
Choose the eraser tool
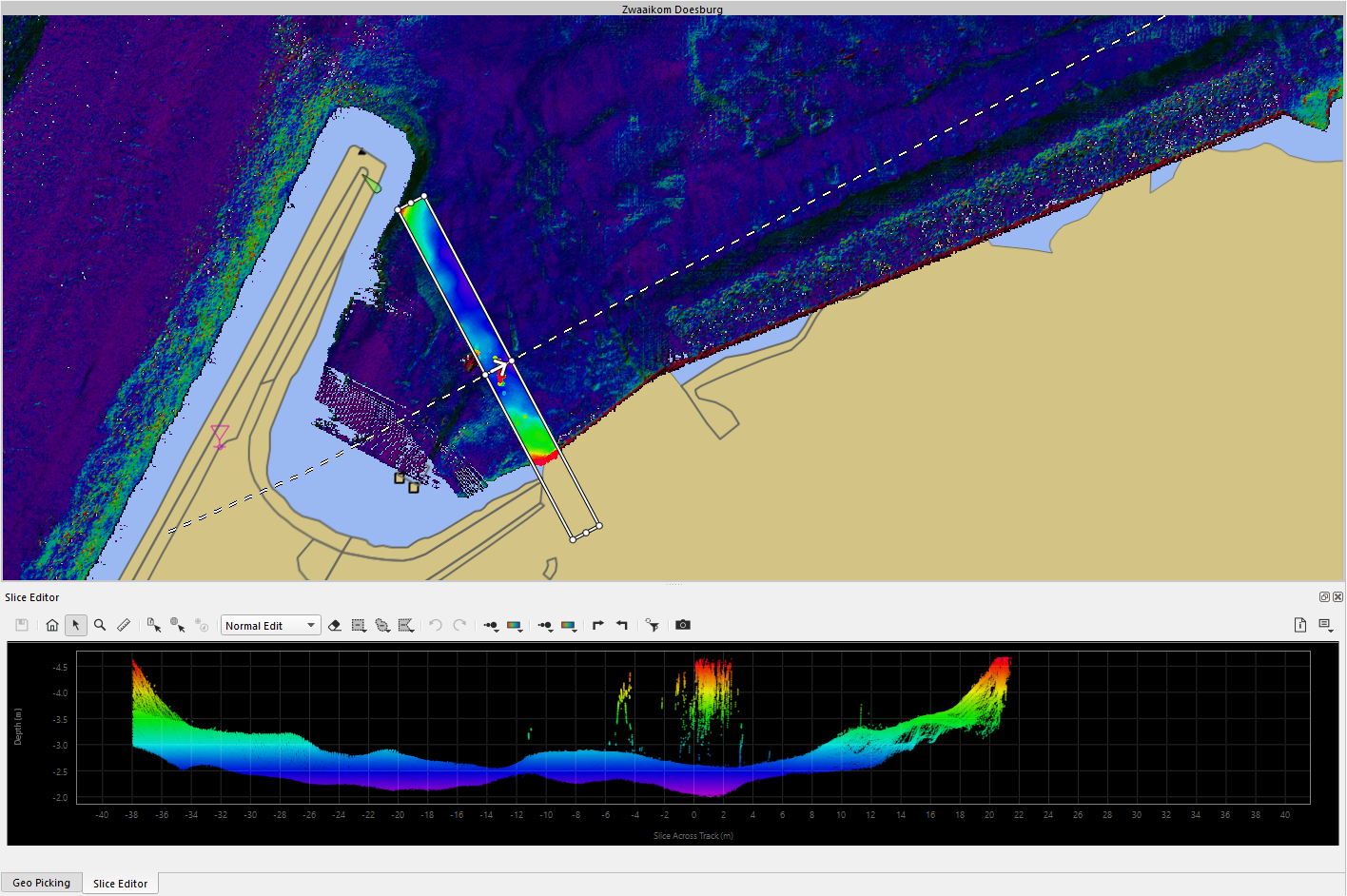pyautogui.click(x=335, y=625)
